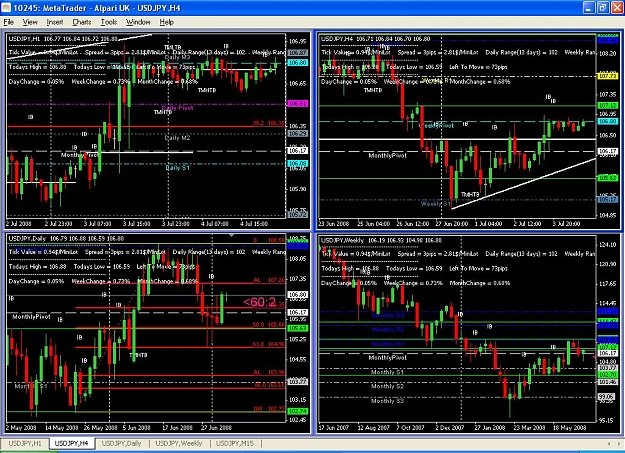Switch to the USDJPY,M15 chart tab
This screenshot has height=453, width=625.
235,443
